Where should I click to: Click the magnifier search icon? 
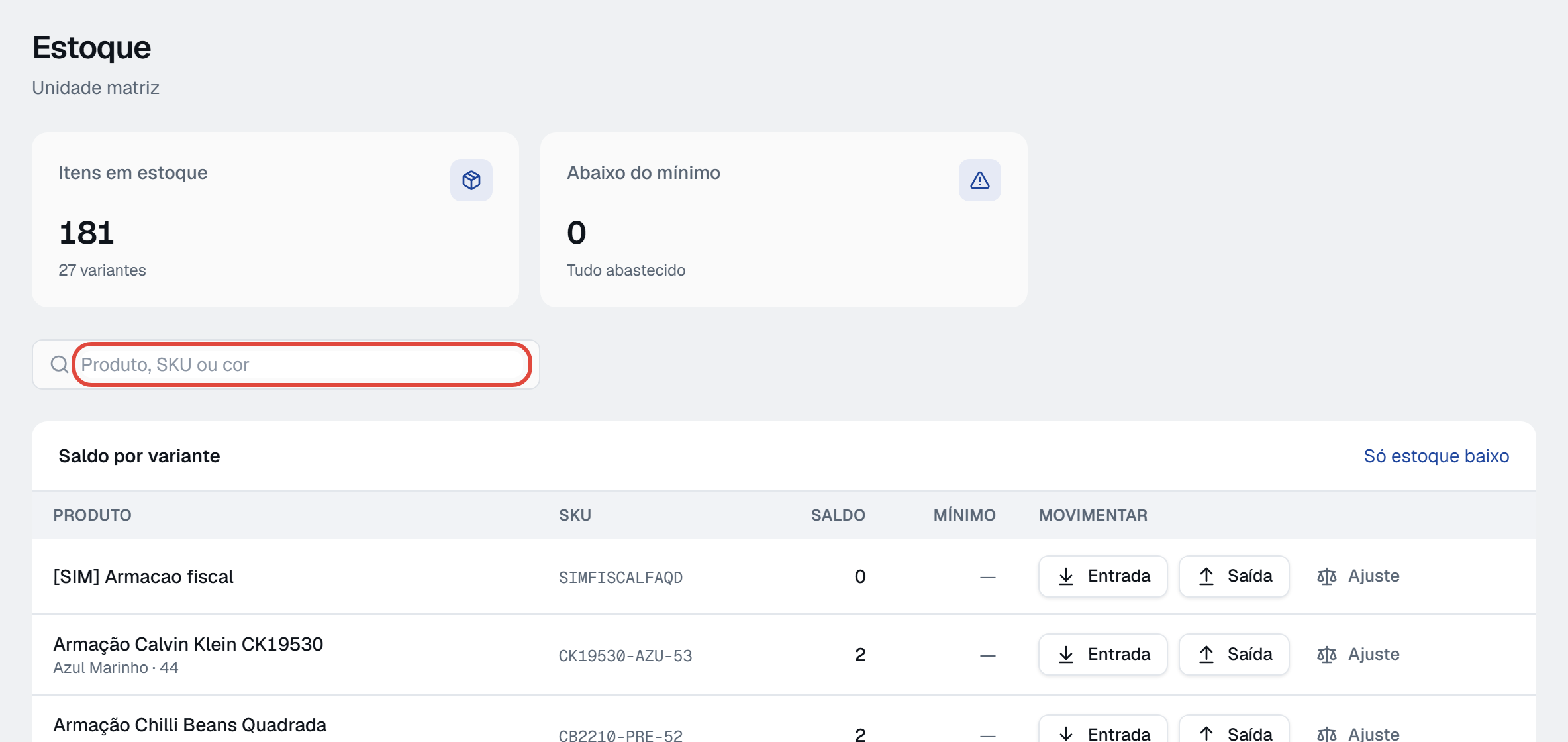point(60,364)
